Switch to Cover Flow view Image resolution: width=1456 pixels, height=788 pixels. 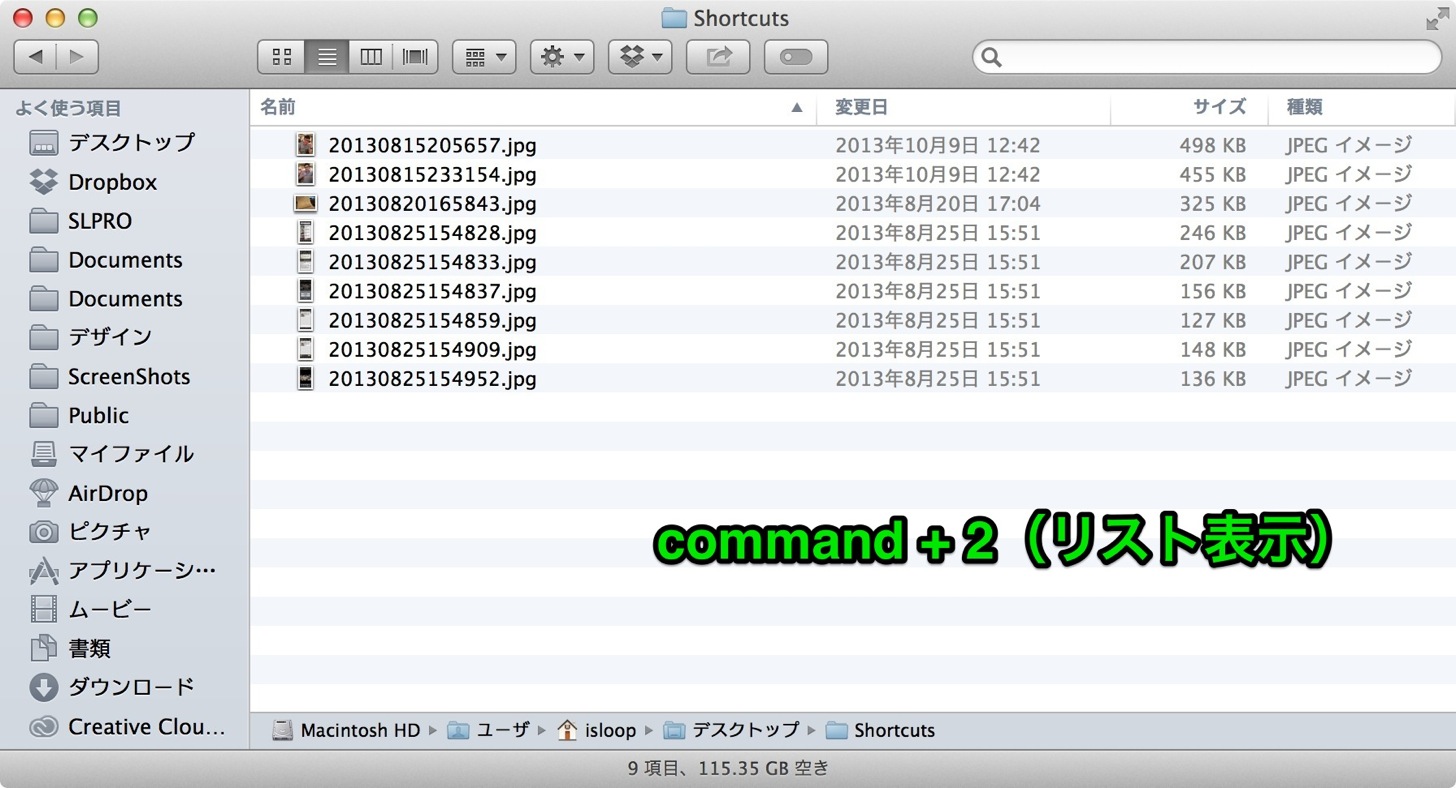[x=415, y=57]
